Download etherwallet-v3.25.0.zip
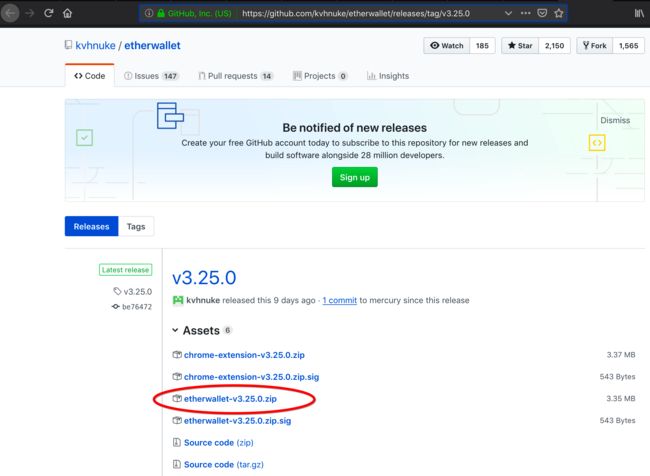Image resolution: width=650 pixels, height=476 pixels. [x=230, y=399]
